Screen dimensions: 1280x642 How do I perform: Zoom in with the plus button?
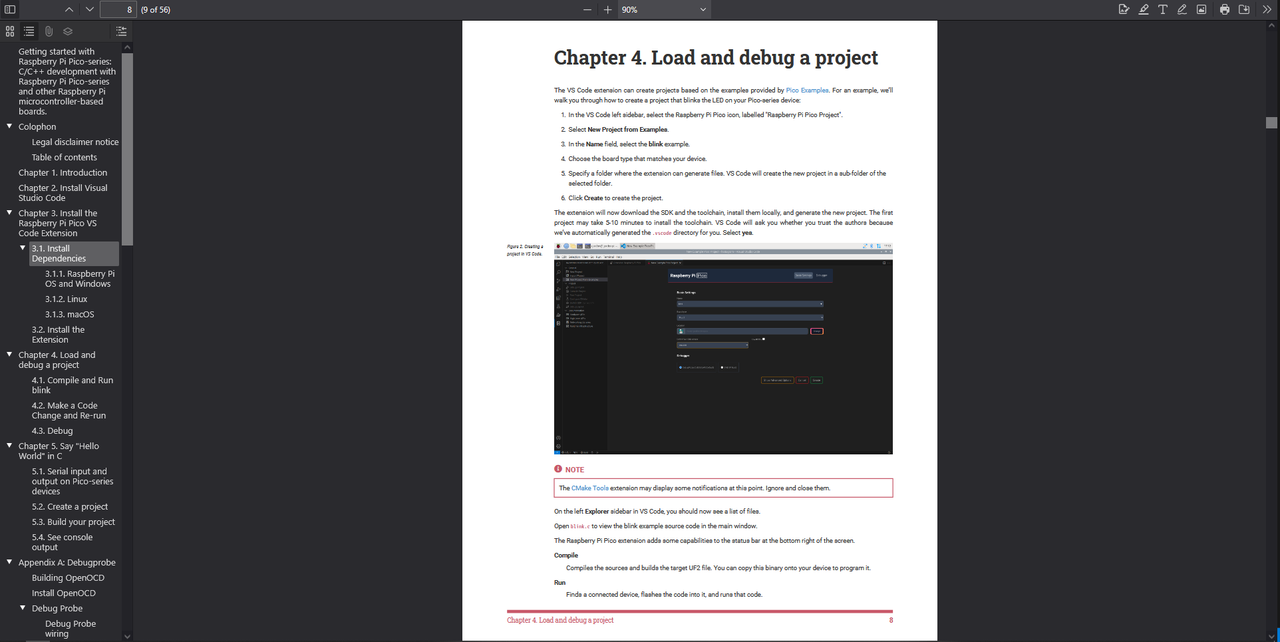click(607, 9)
